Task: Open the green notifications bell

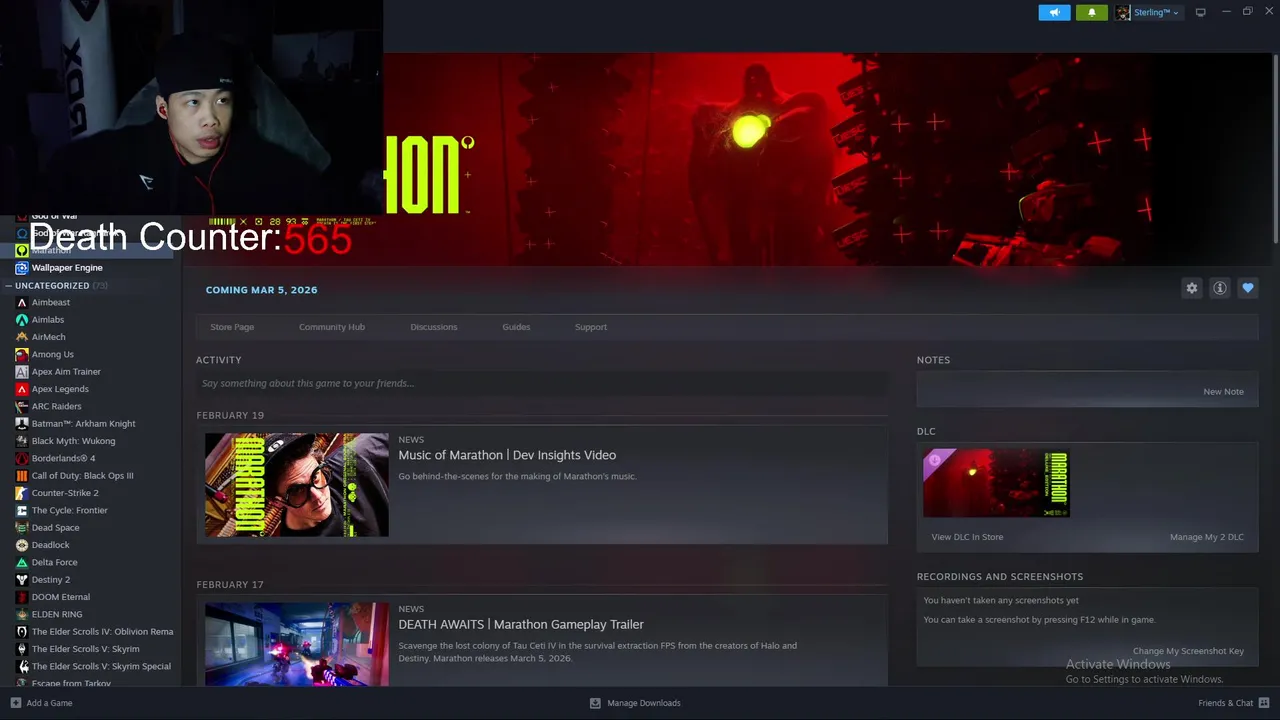Action: [1091, 12]
